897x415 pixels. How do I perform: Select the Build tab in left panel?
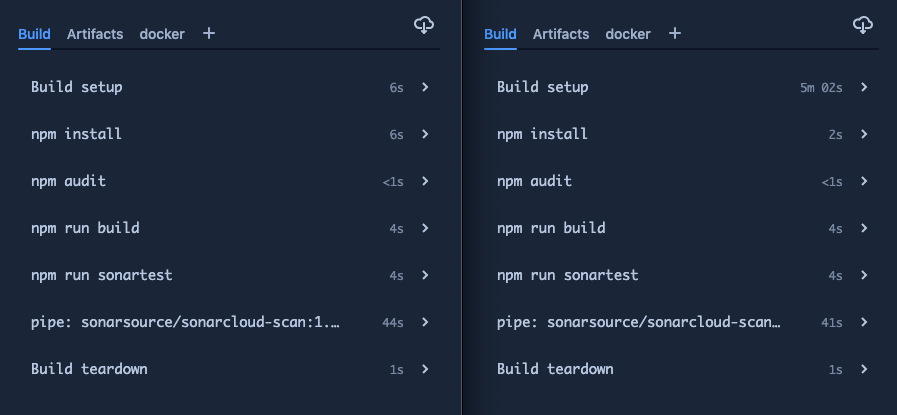pos(34,34)
